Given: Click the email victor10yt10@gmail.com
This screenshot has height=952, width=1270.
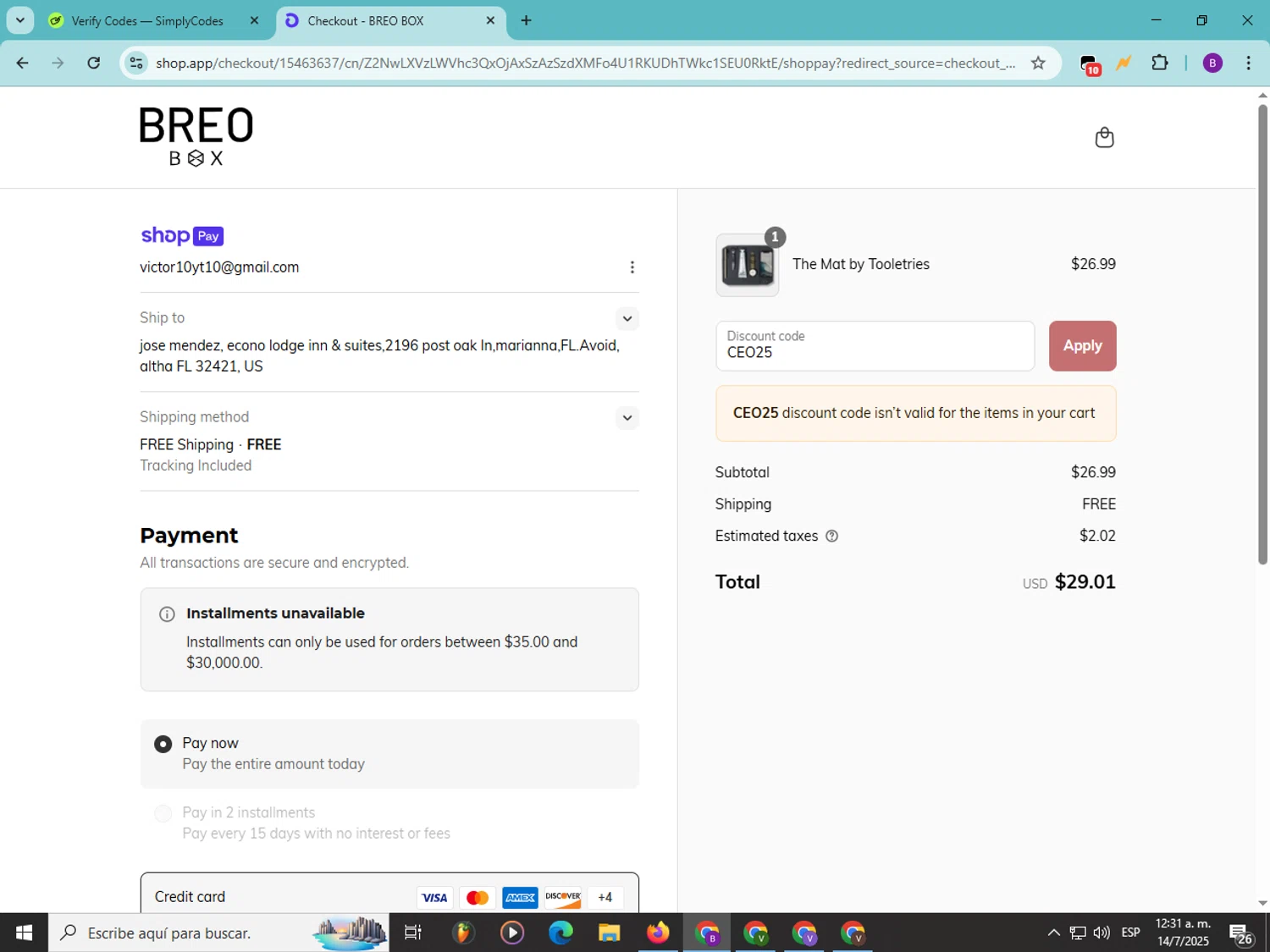Looking at the screenshot, I should [219, 267].
